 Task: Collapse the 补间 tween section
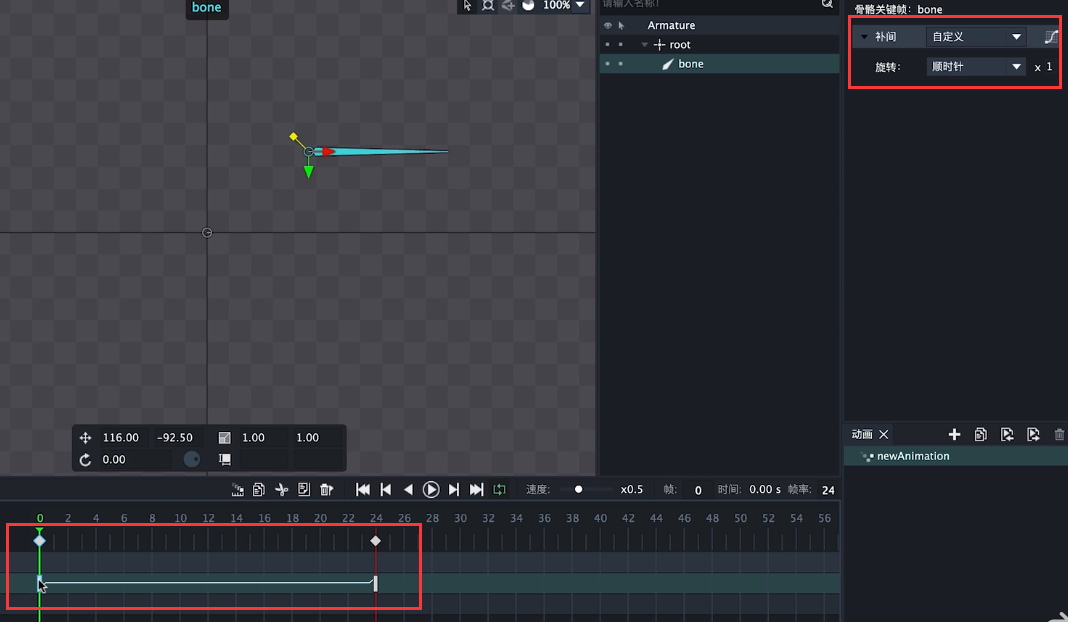coord(864,37)
